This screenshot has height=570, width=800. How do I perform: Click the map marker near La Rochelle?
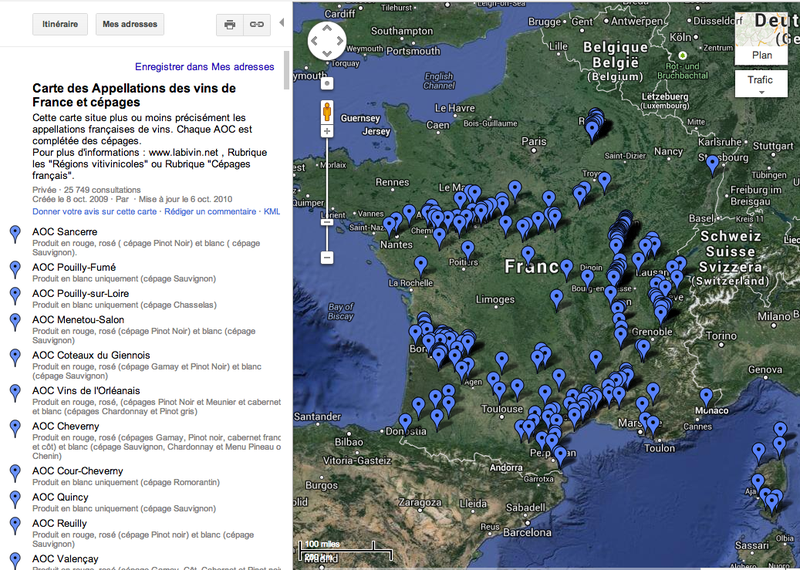pyautogui.click(x=421, y=265)
